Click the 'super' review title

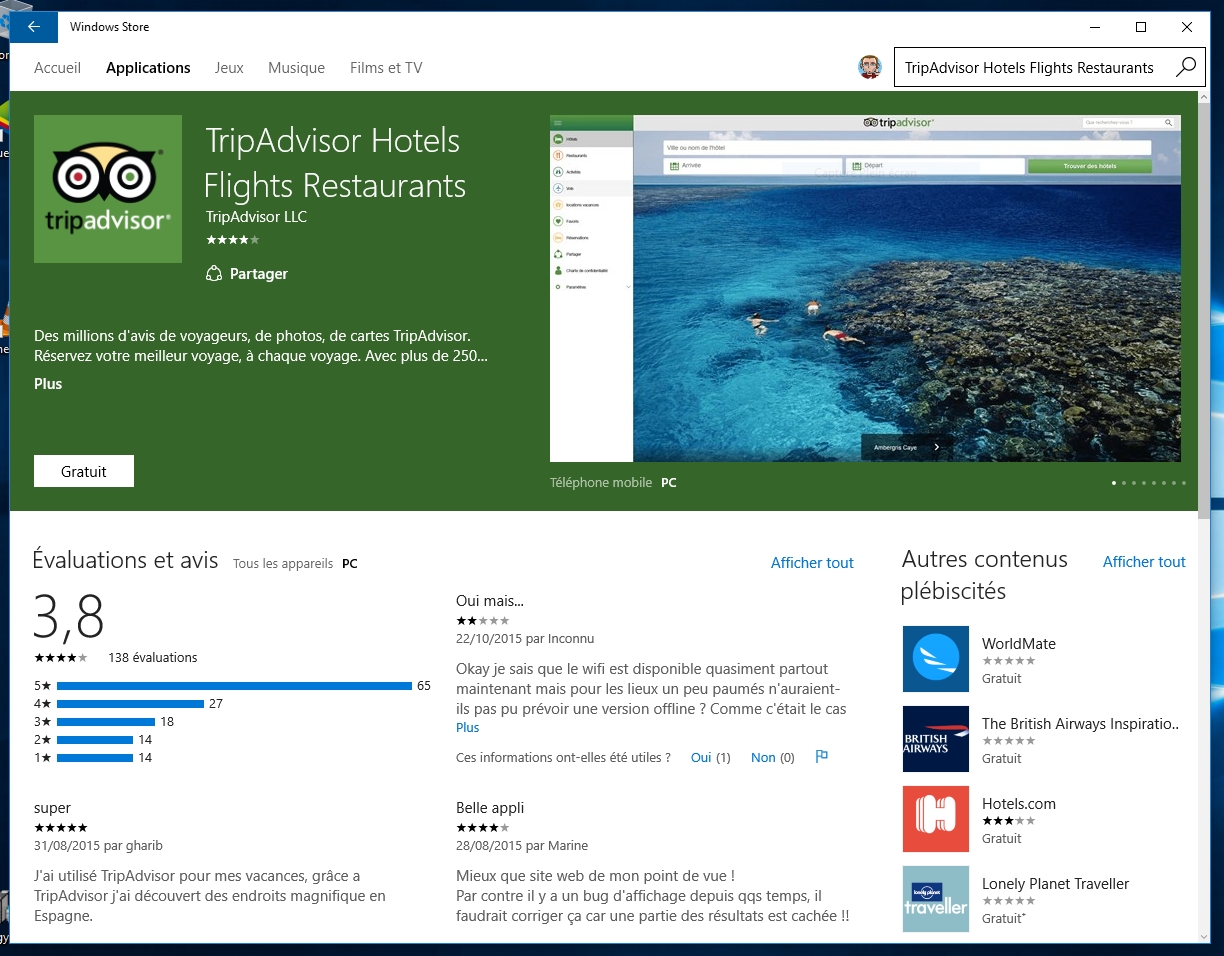(x=53, y=808)
